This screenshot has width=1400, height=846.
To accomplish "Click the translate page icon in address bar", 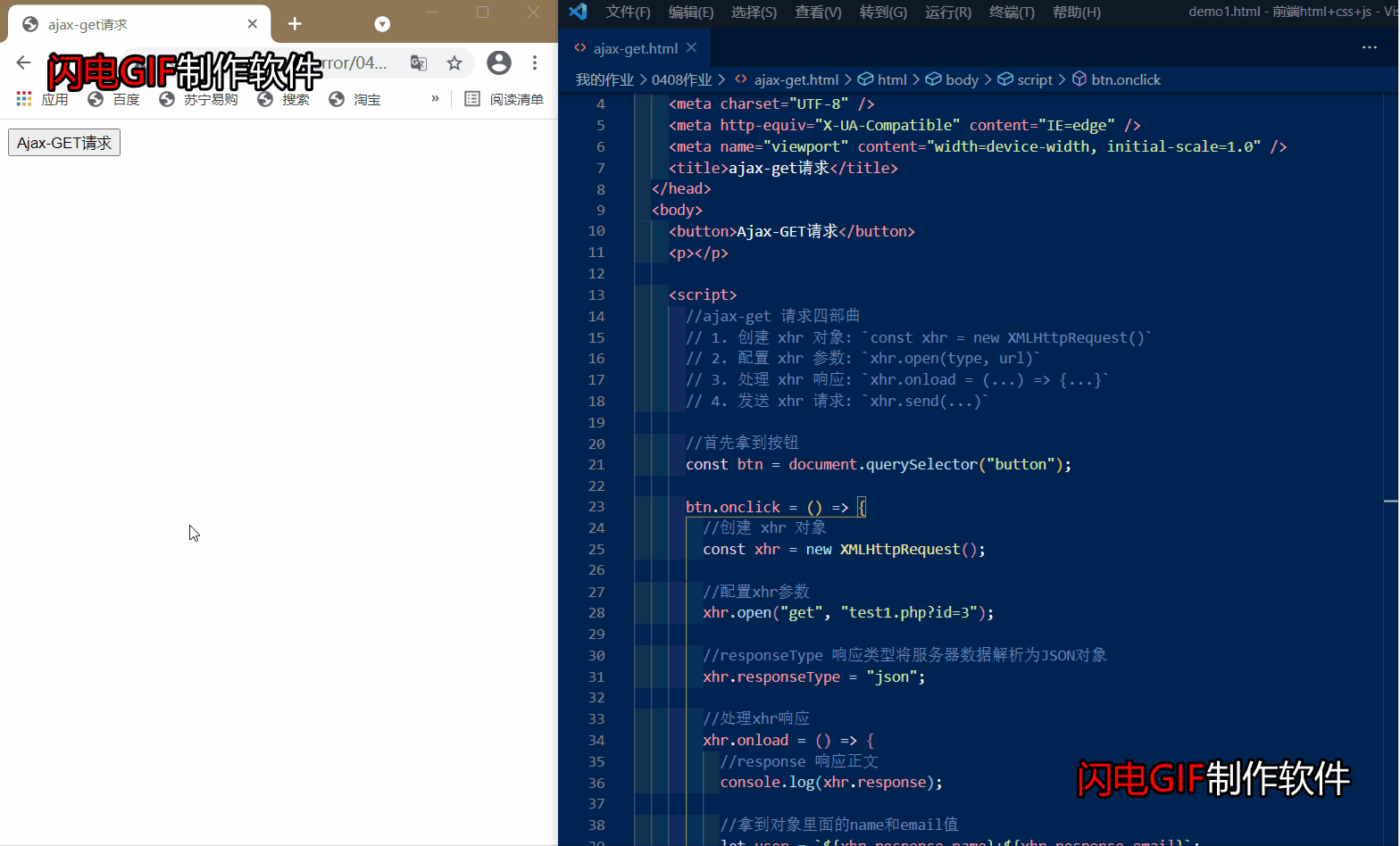I will point(418,62).
